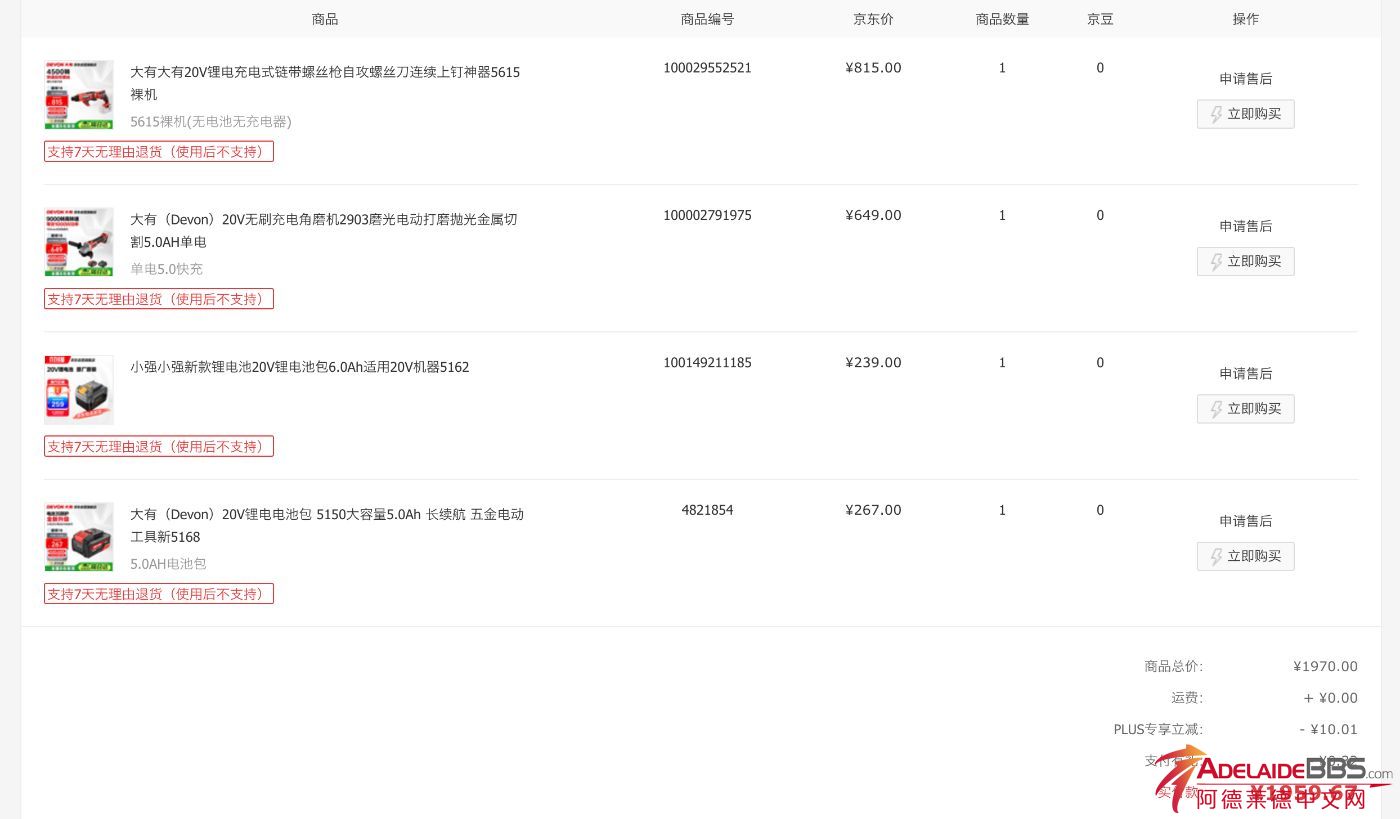The height and width of the screenshot is (819, 1400).
Task: Click the 7-day return tag under 5150 battery pack
Action: (x=159, y=594)
